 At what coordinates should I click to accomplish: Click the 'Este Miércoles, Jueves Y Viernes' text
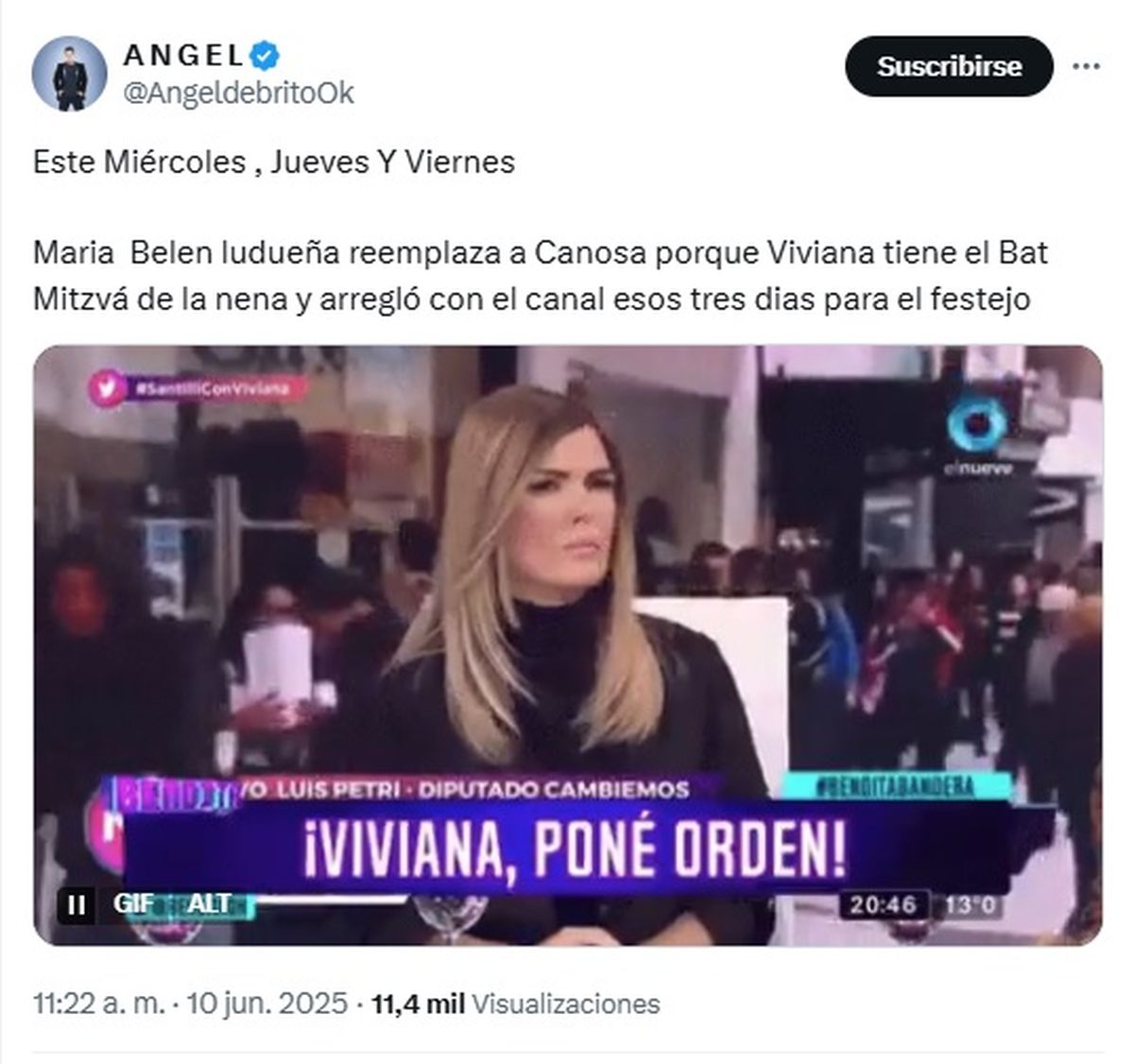(x=274, y=162)
